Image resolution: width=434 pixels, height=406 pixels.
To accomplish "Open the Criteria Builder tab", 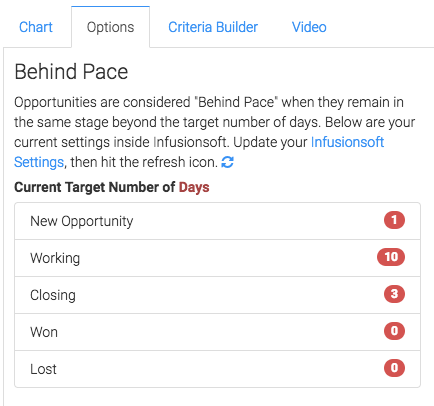I will (213, 27).
